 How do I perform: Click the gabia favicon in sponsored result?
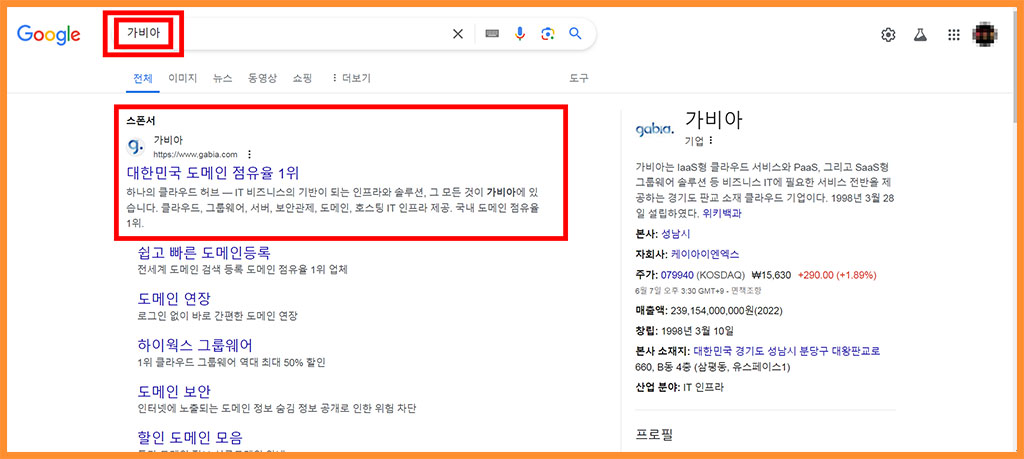coord(136,146)
